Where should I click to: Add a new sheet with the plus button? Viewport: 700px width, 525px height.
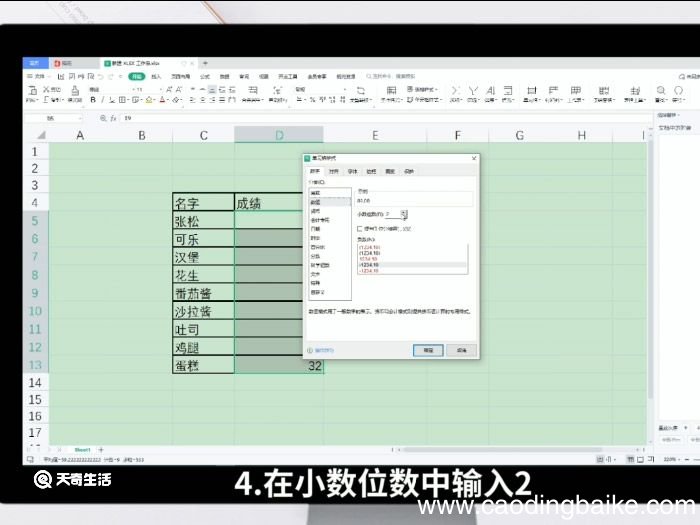(x=101, y=450)
